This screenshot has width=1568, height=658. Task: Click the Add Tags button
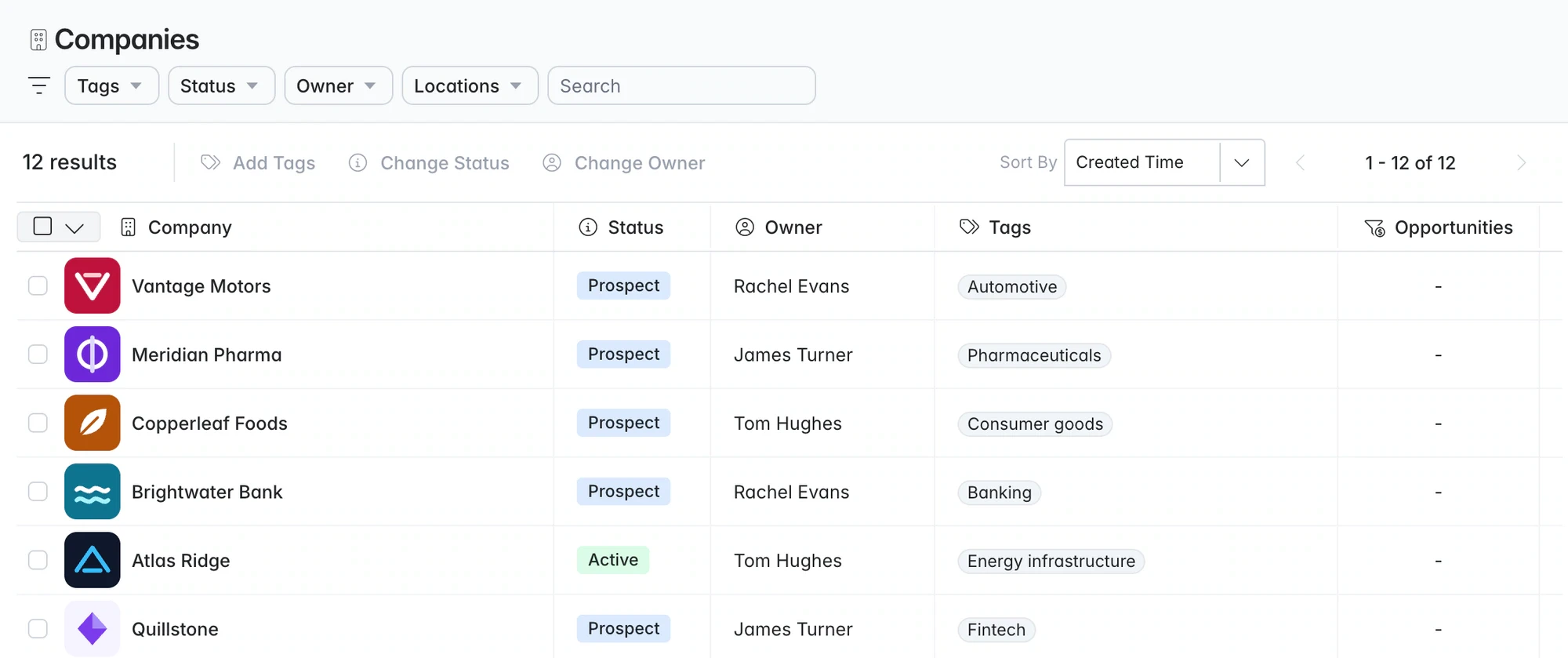(x=258, y=162)
